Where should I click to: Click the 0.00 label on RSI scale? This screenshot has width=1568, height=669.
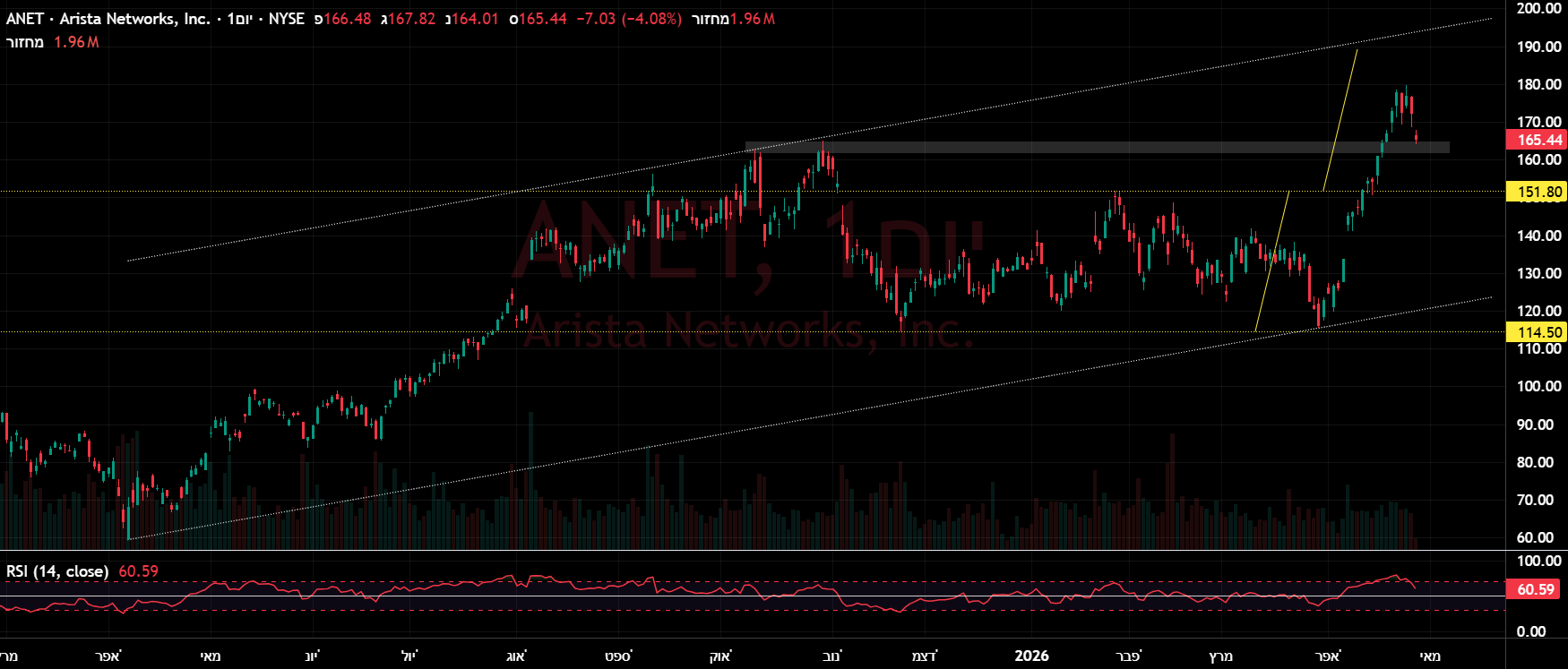(x=1531, y=631)
